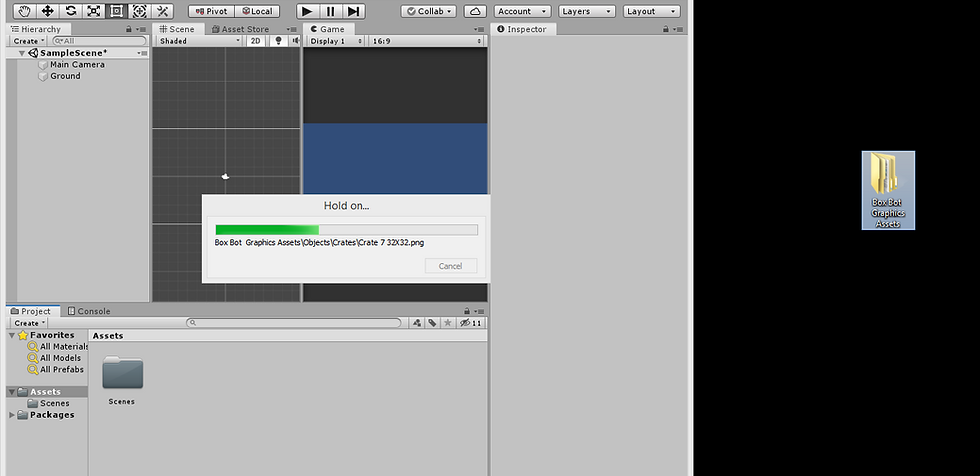Step forward one frame
The width and height of the screenshot is (980, 476).
(354, 11)
